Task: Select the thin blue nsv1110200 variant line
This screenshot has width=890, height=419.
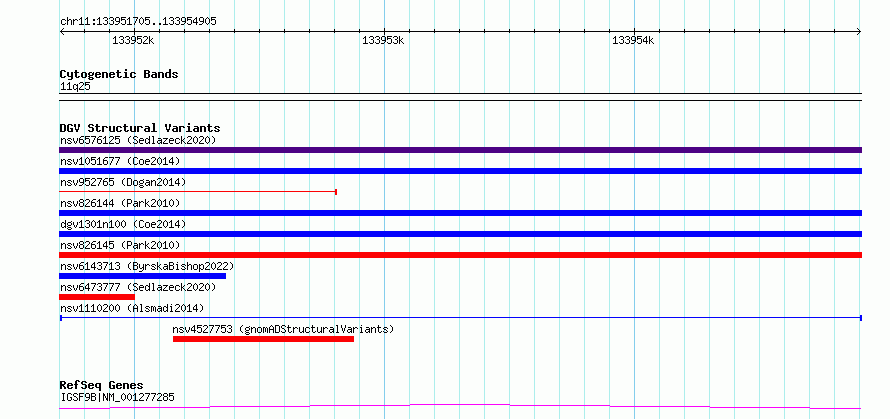Action: tap(460, 318)
